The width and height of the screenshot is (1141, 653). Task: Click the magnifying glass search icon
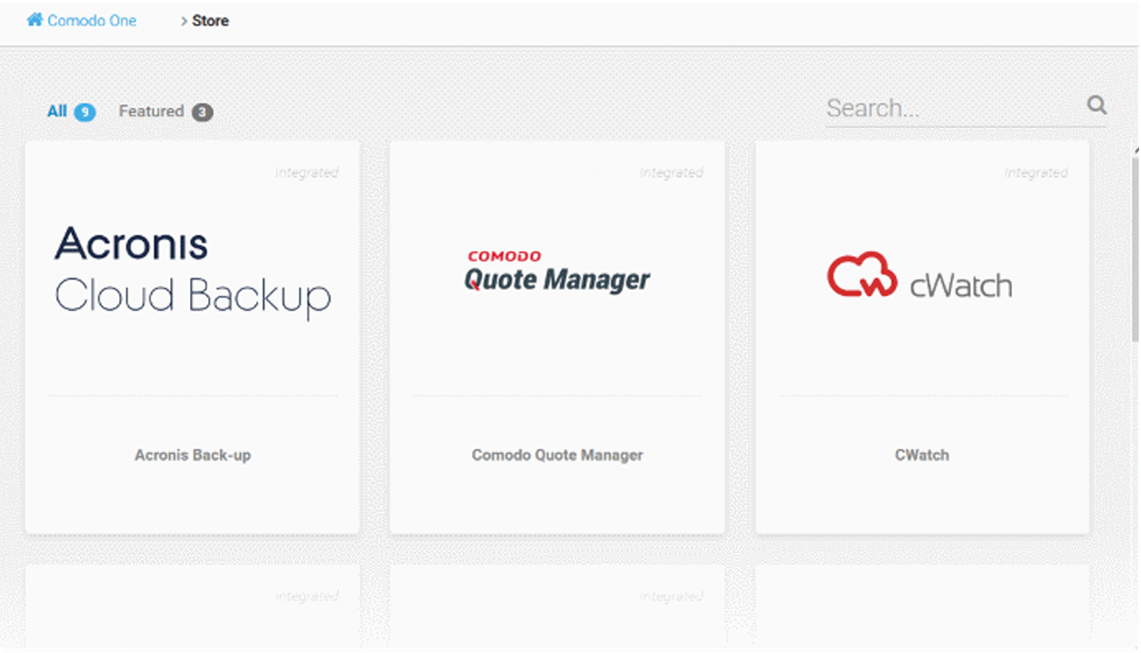pos(1097,106)
